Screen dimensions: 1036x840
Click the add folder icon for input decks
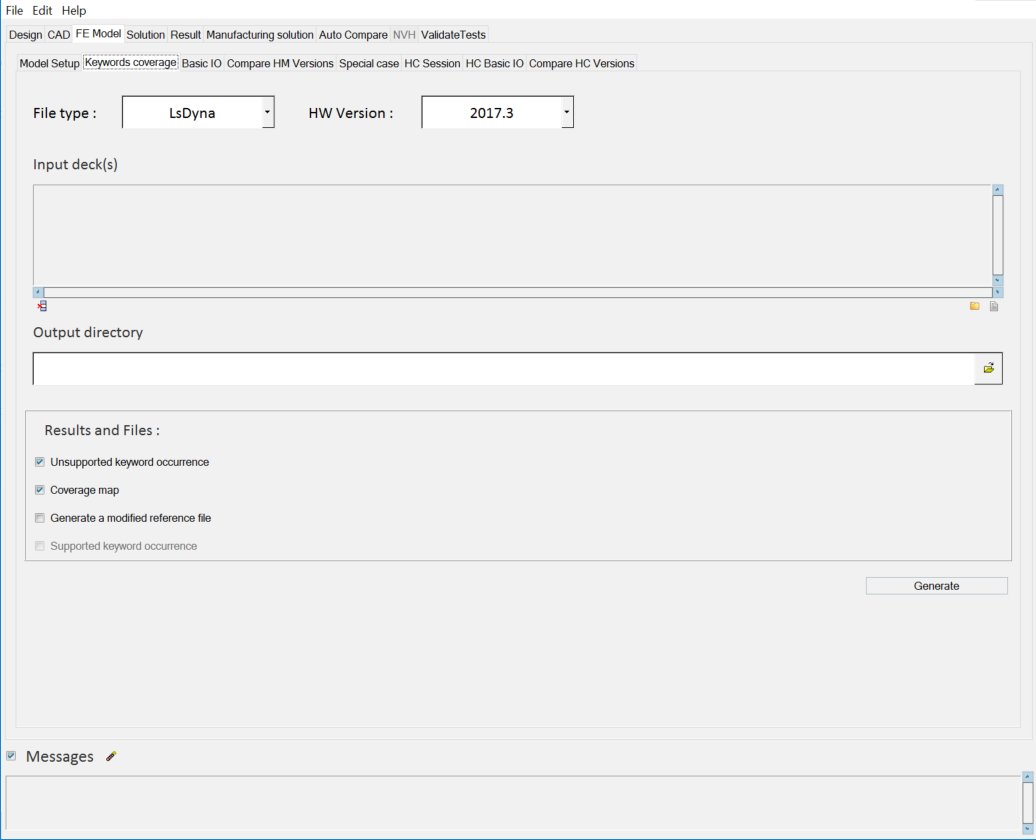click(975, 306)
